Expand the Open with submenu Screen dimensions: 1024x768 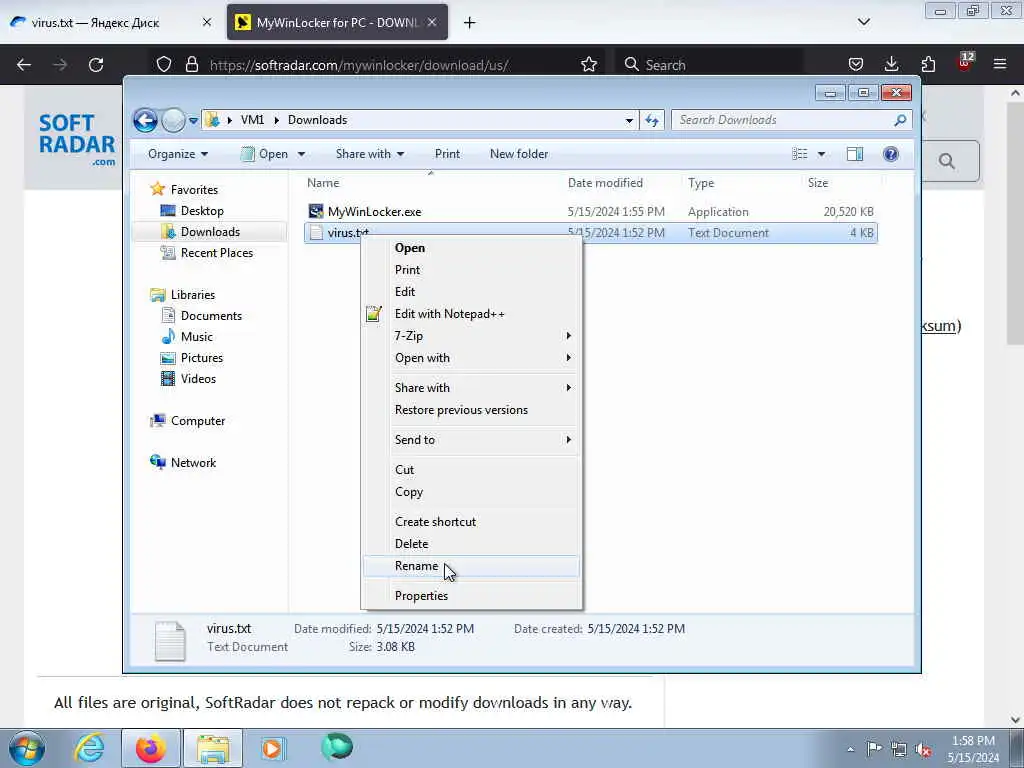(471, 358)
